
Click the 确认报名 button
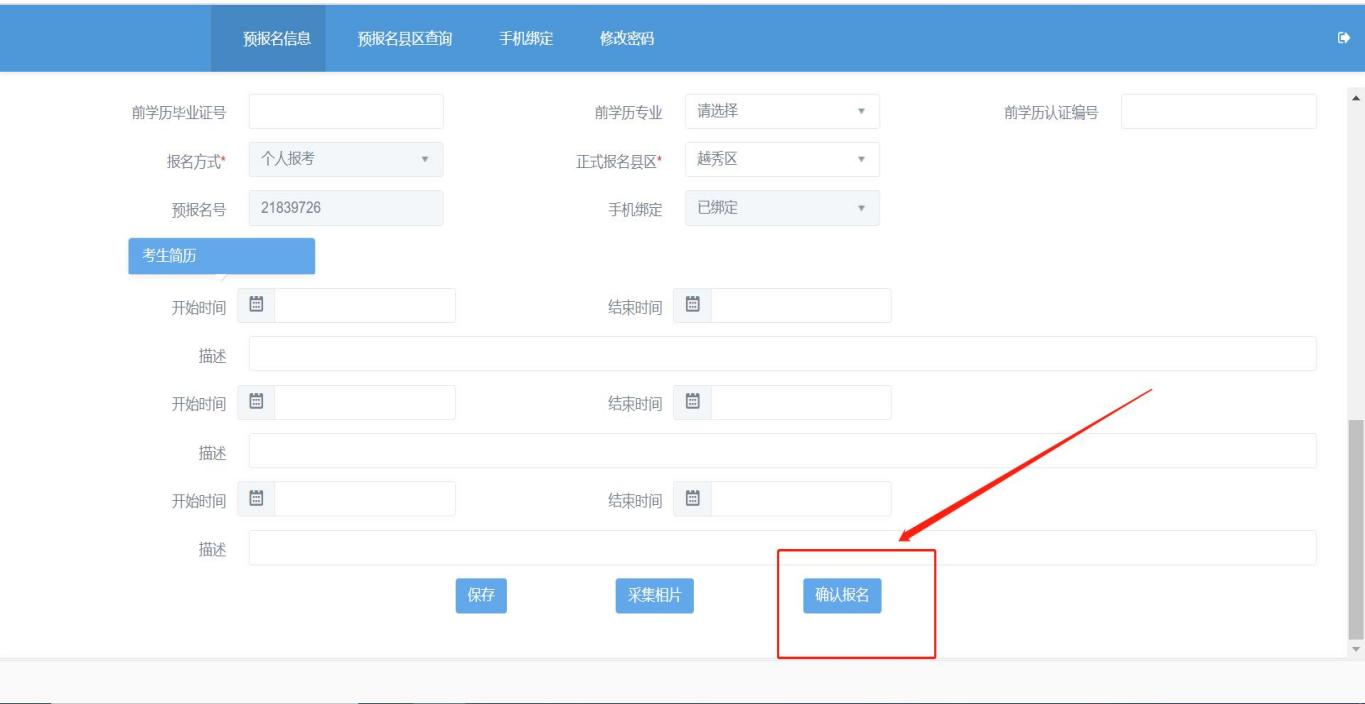(842, 595)
